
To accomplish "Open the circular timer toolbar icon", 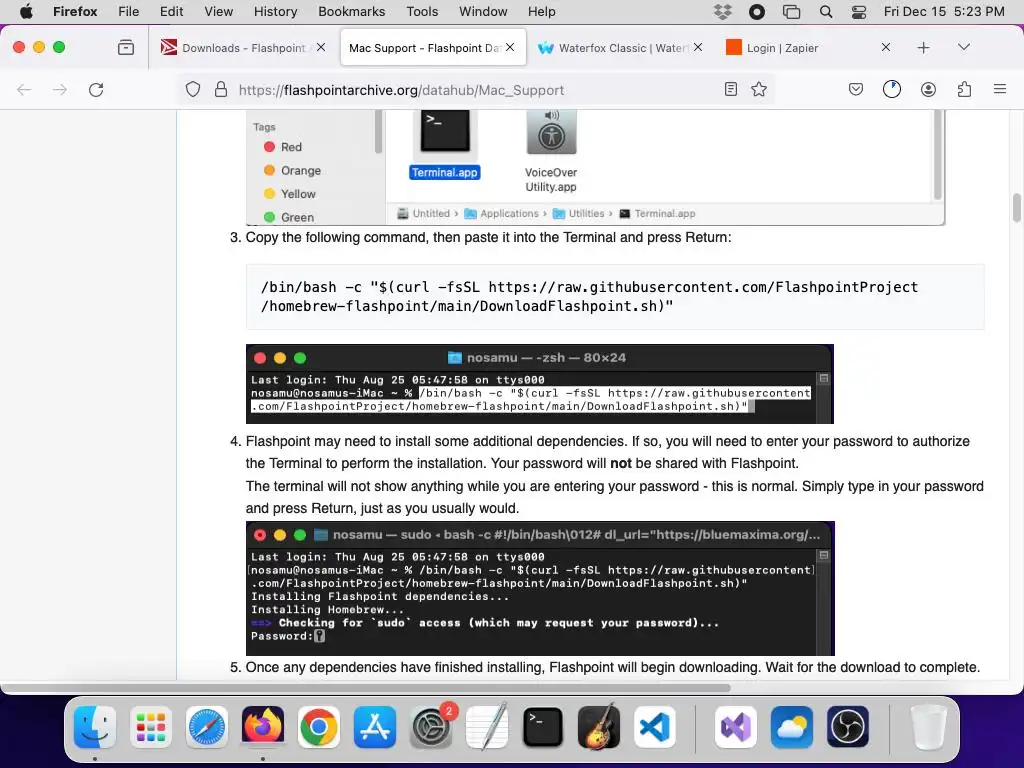I will click(891, 89).
